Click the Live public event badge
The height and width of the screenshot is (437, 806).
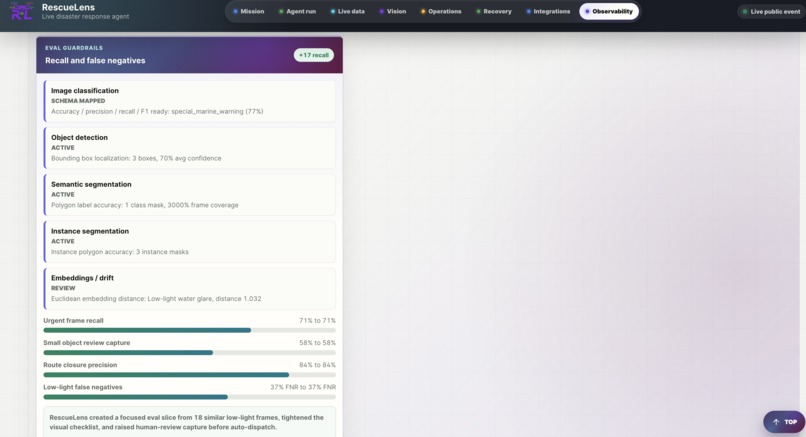point(771,11)
